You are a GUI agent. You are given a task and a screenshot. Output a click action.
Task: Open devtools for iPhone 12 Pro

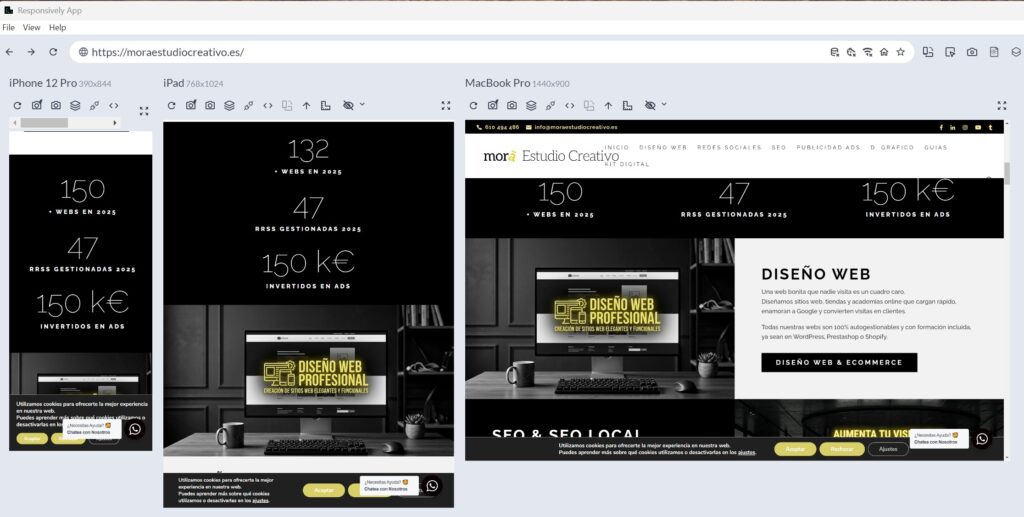pos(95,105)
